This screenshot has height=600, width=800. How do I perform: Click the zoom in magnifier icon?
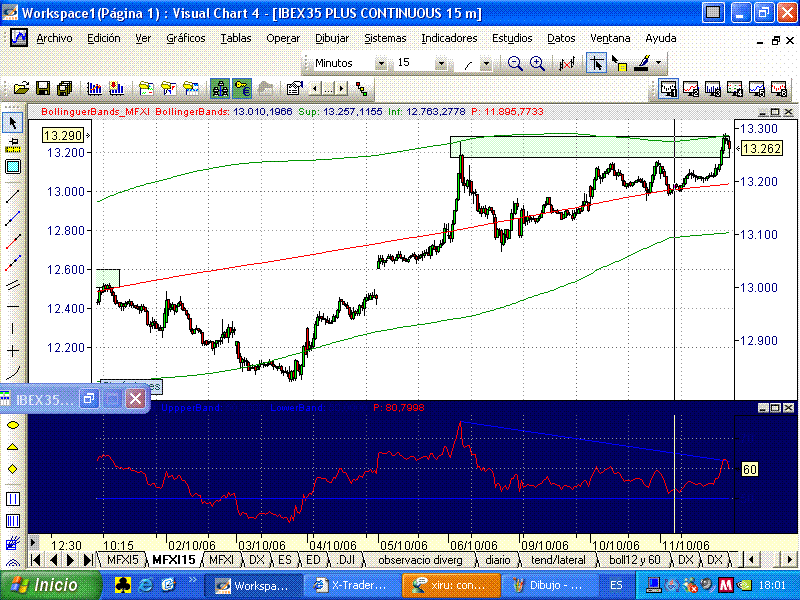click(537, 63)
